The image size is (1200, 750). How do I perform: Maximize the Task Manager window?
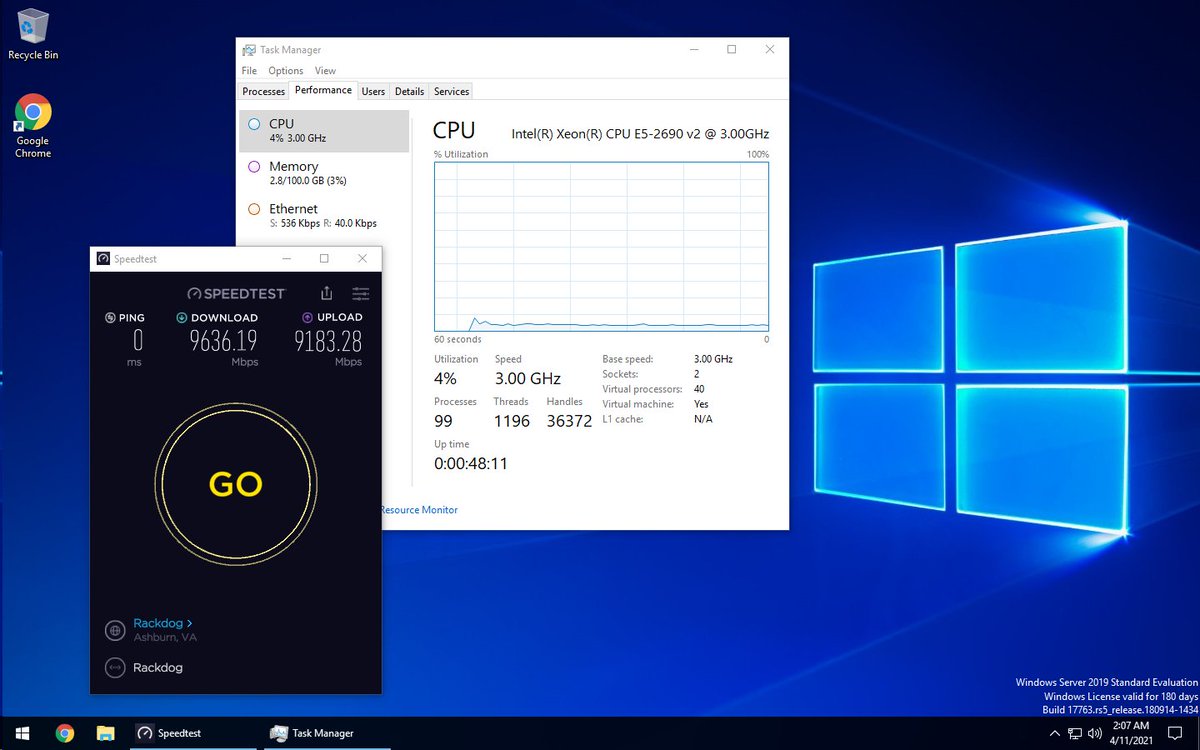pyautogui.click(x=732, y=49)
